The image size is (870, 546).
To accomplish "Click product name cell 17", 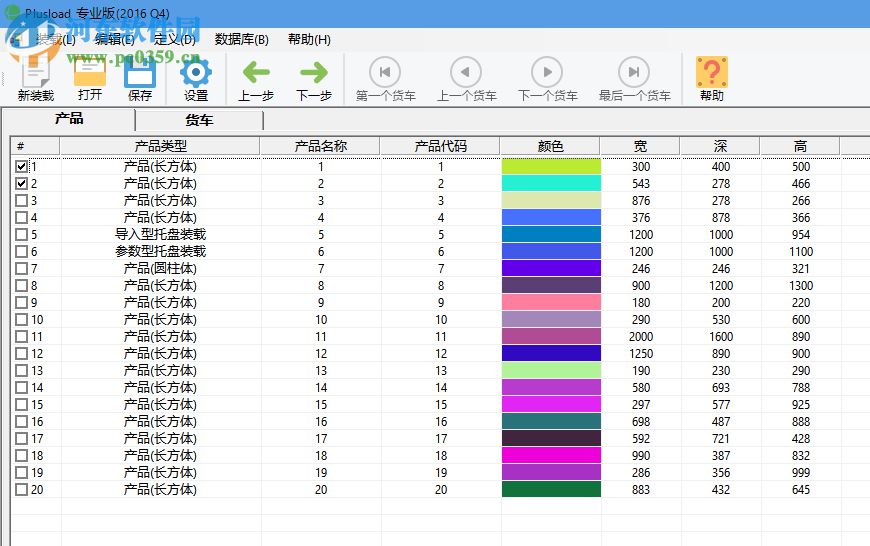I will 321,438.
